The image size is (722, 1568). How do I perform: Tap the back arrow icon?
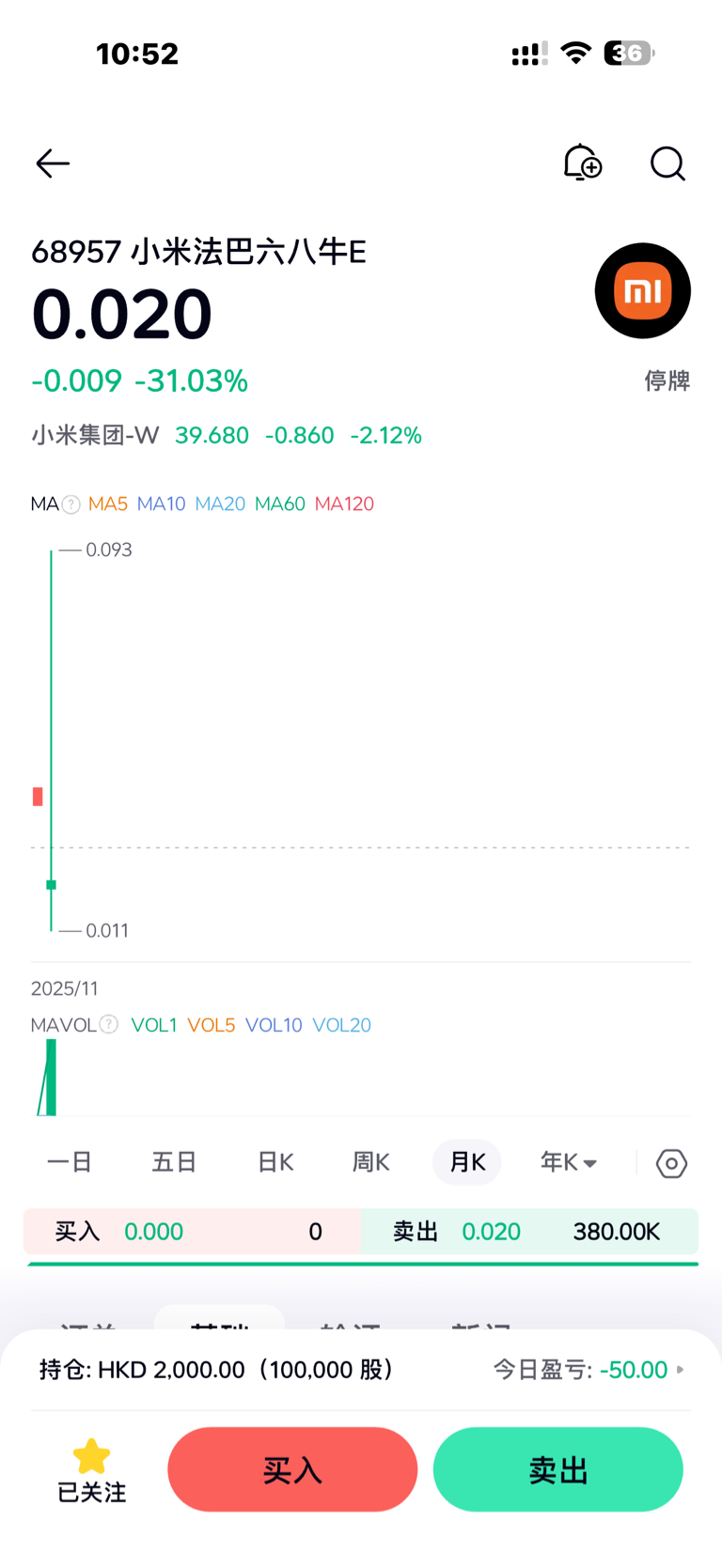coord(53,163)
